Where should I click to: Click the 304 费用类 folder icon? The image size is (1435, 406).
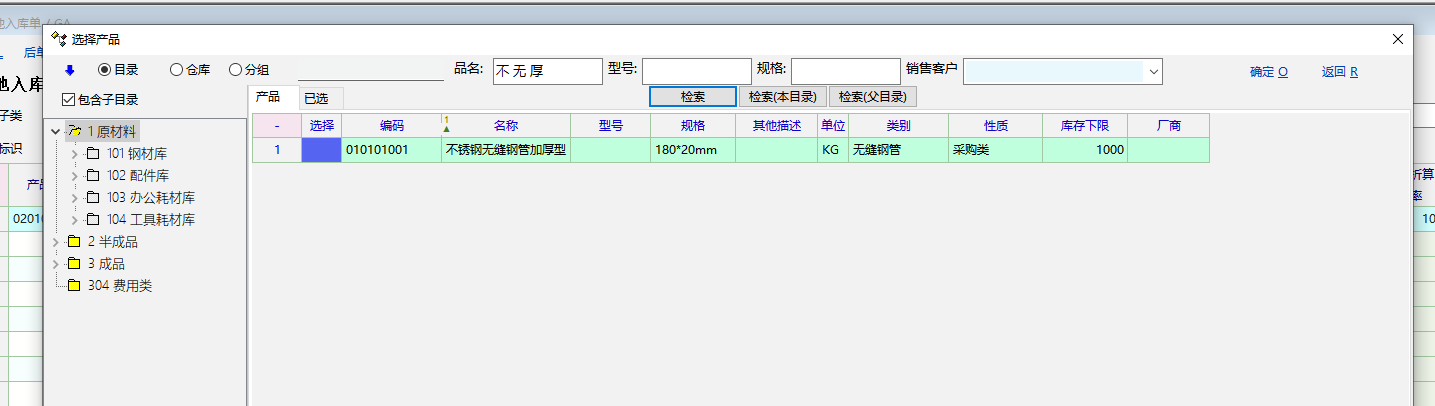click(x=74, y=286)
